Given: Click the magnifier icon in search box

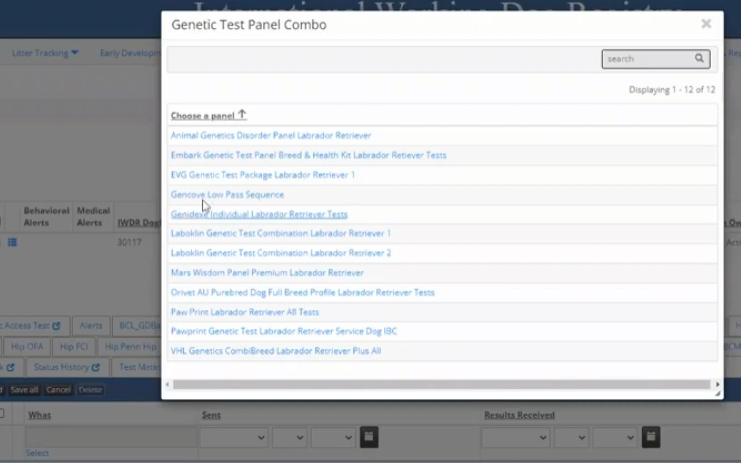Looking at the screenshot, I should [699, 59].
